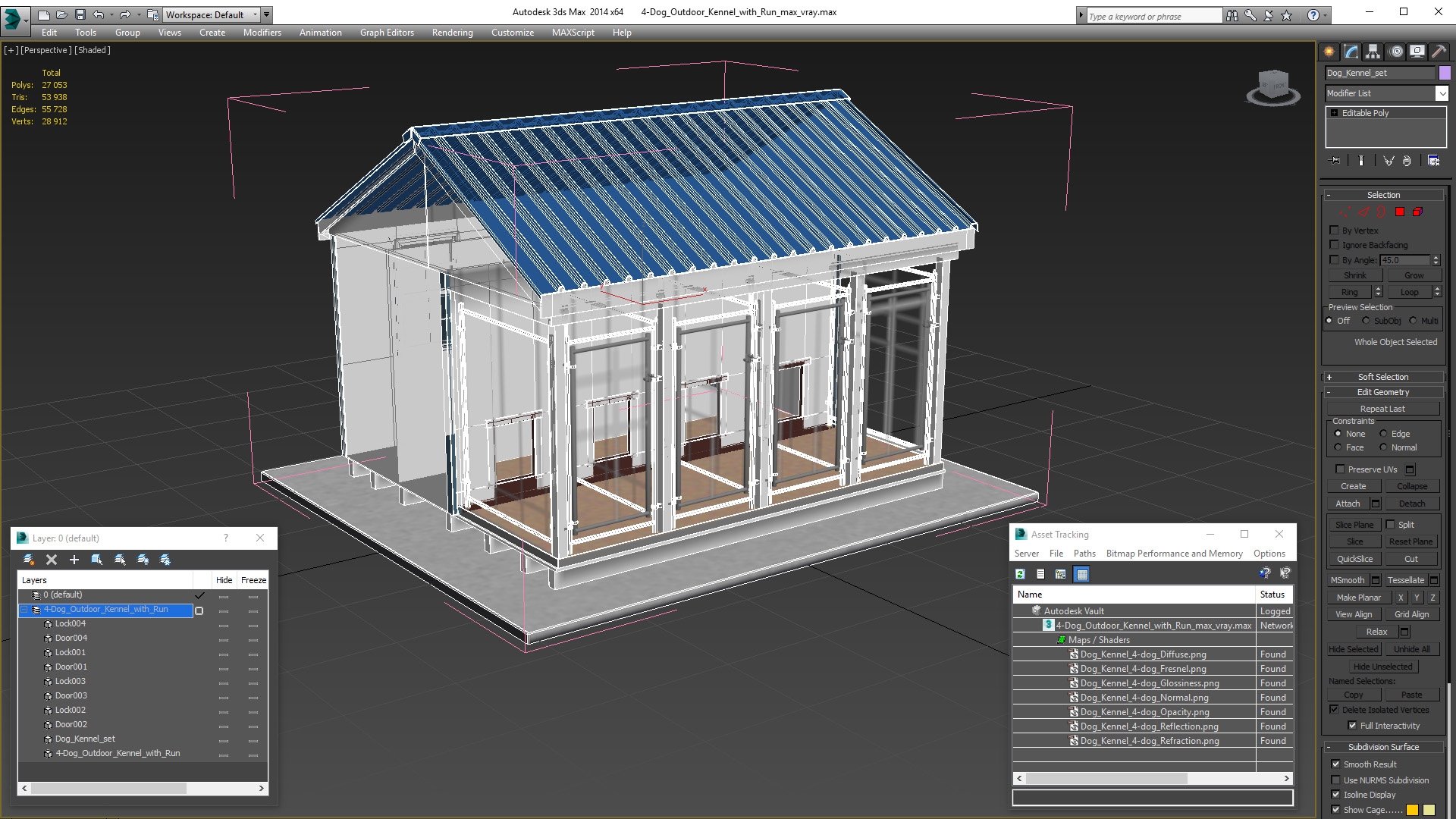Open the Paths menu in Asset Tracking

coord(1084,554)
